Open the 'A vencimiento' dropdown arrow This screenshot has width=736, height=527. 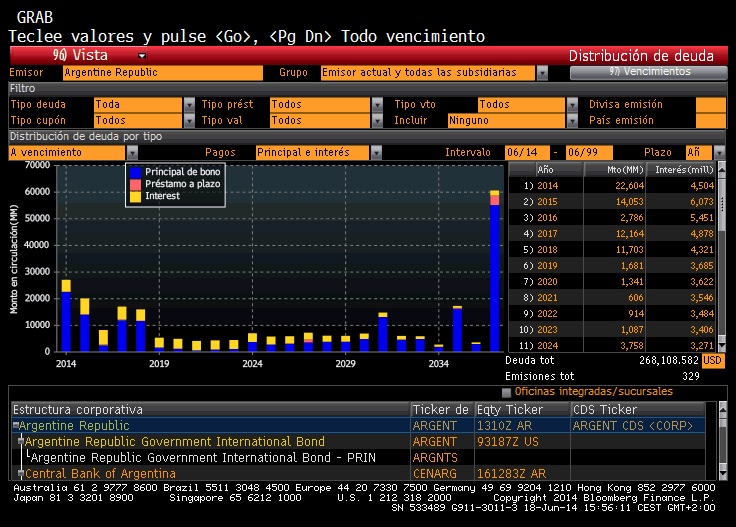[x=132, y=153]
